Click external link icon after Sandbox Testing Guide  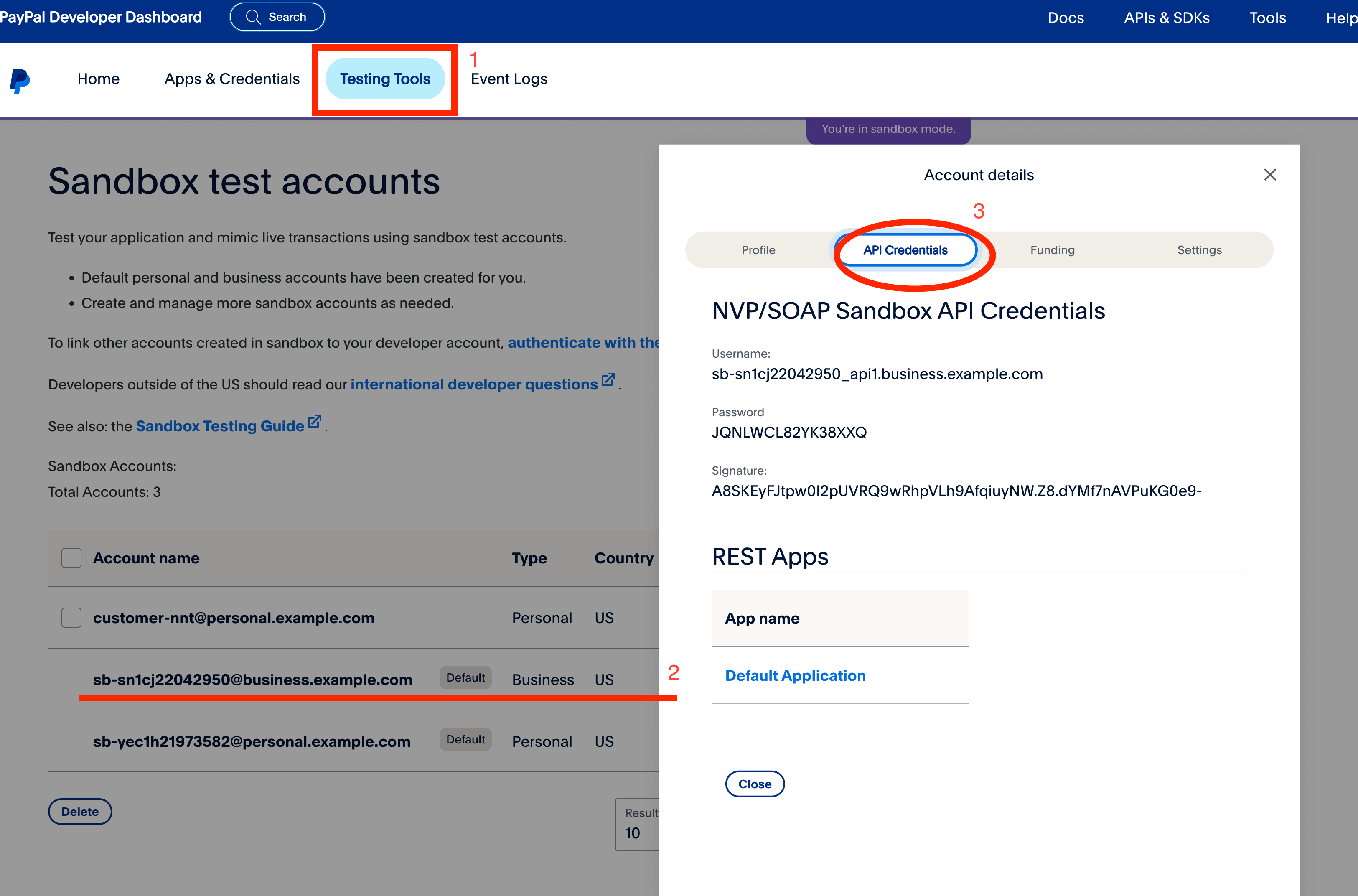click(314, 422)
